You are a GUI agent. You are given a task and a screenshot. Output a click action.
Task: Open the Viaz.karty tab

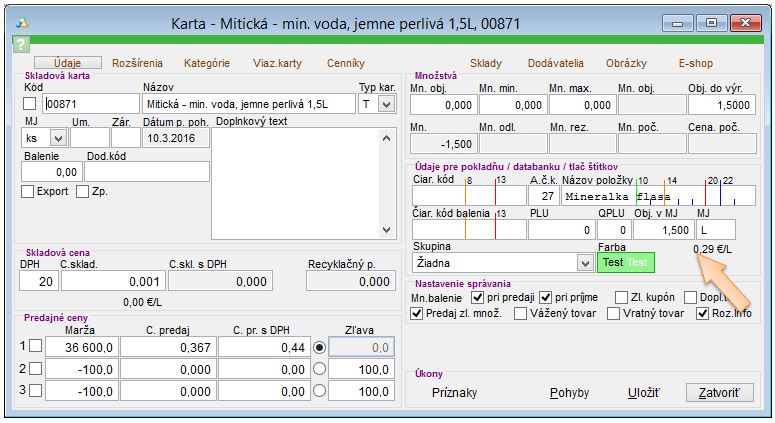click(277, 63)
